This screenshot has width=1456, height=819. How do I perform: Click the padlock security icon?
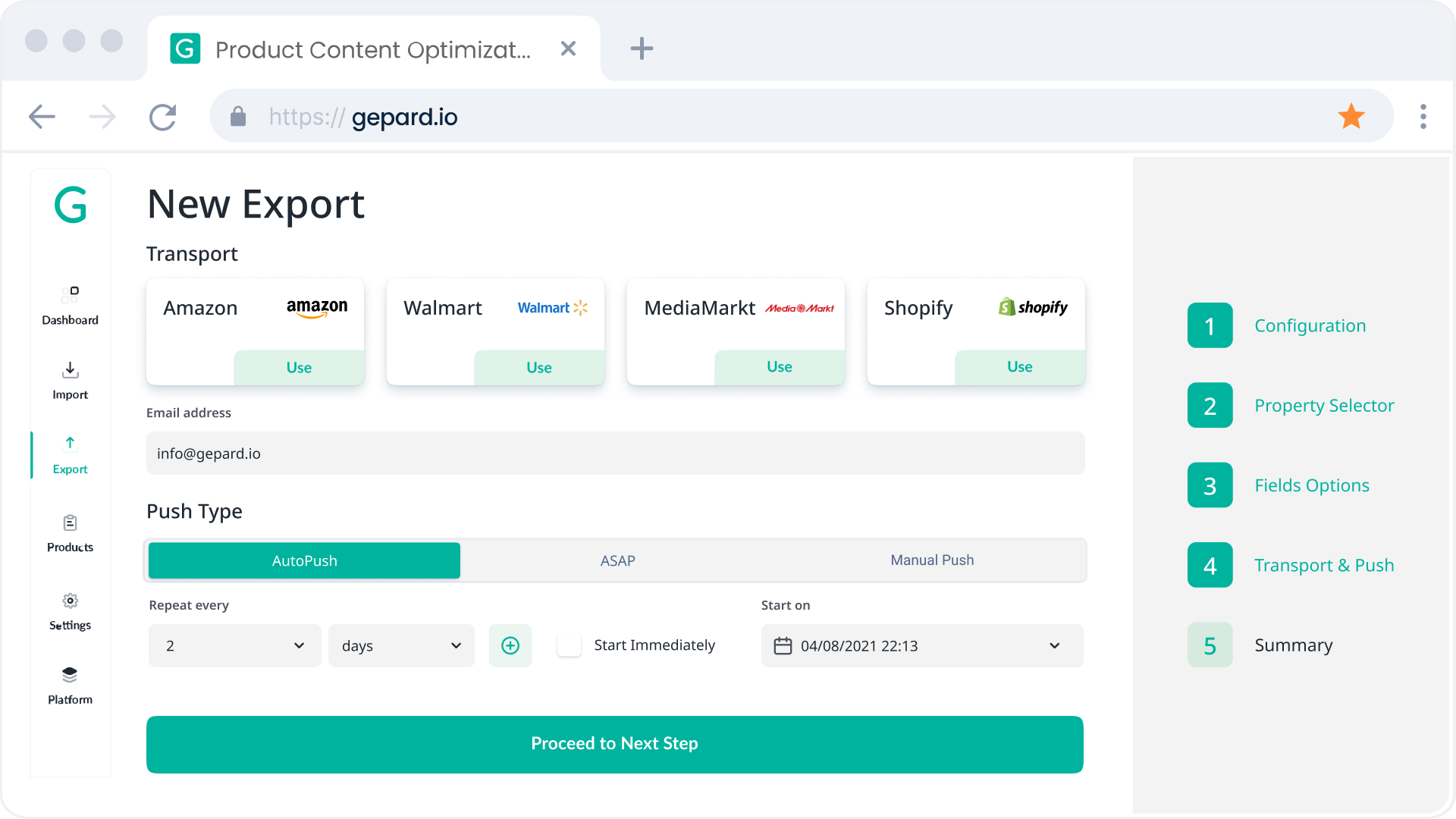[238, 116]
